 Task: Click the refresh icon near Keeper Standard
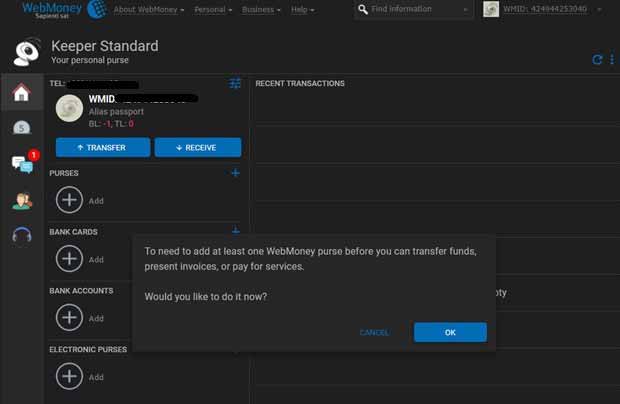pyautogui.click(x=597, y=60)
